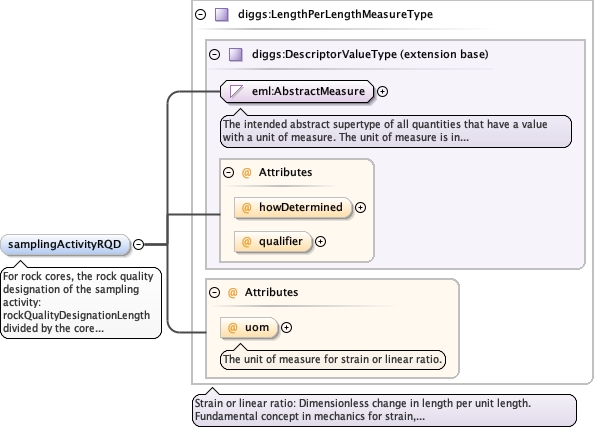Expand the qualifier attribute details

tap(321, 242)
